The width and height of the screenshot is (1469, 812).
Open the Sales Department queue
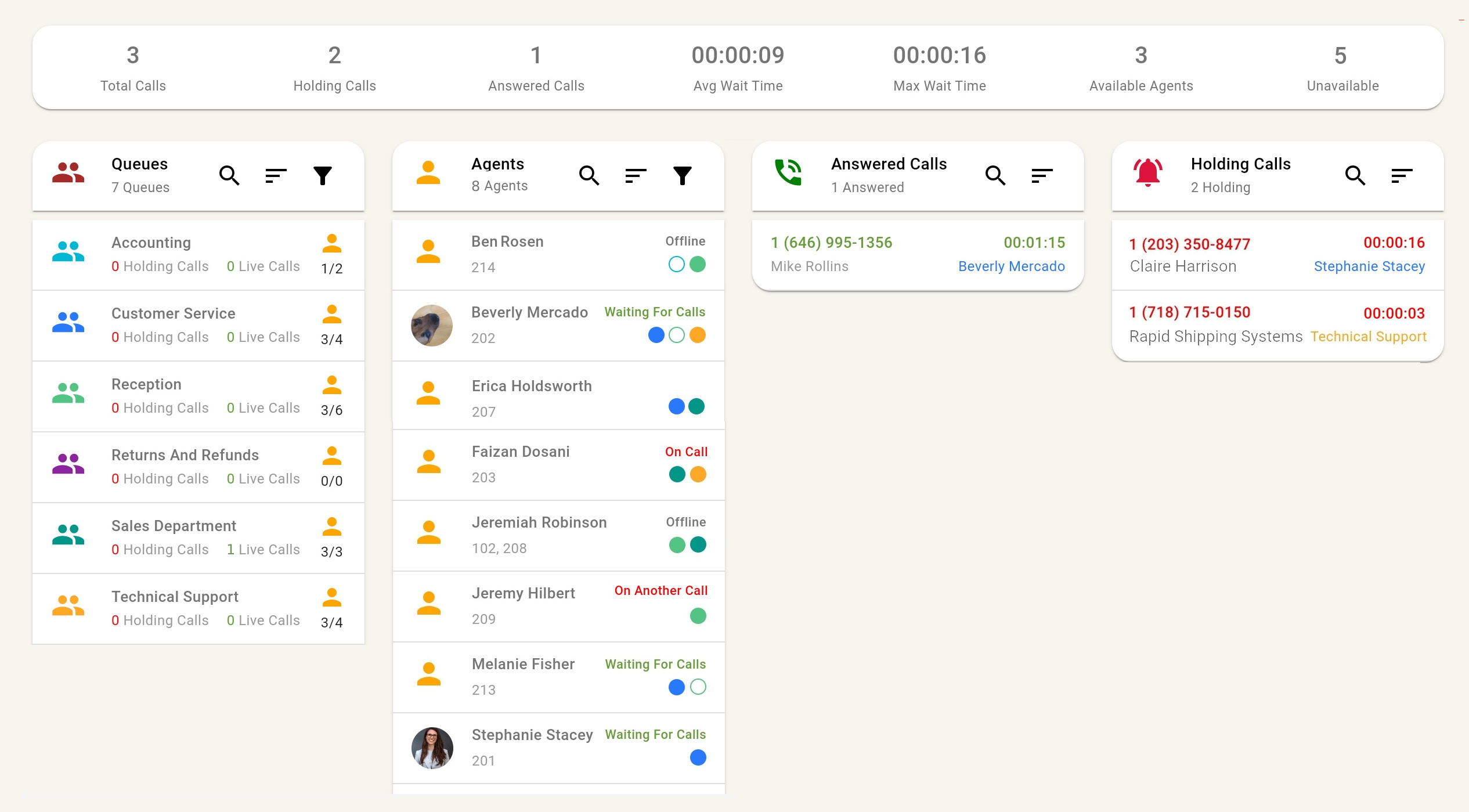(x=198, y=537)
